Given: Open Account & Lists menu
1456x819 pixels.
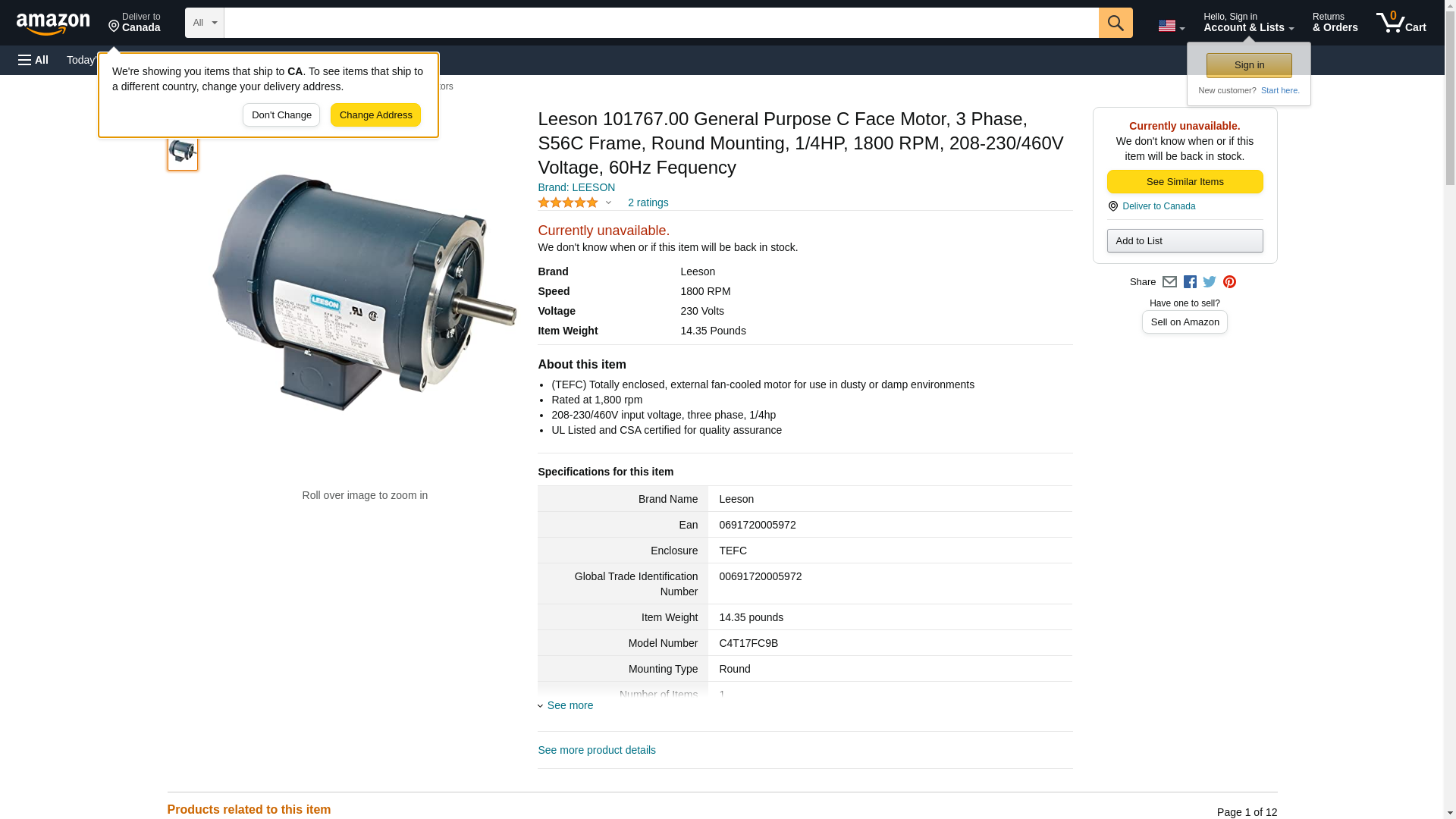Looking at the screenshot, I should [1248, 23].
